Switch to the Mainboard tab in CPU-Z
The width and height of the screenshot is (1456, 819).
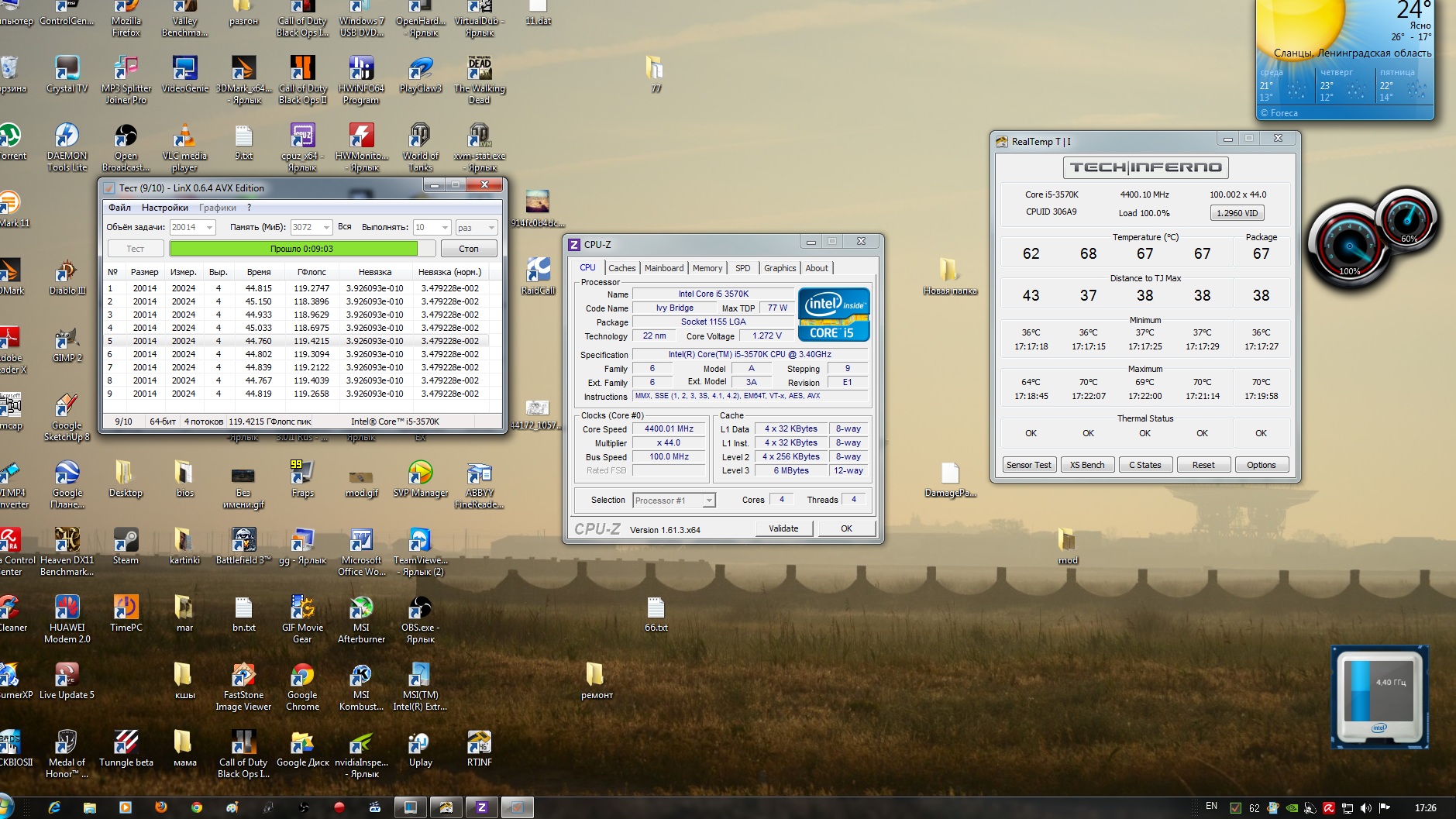coord(664,268)
